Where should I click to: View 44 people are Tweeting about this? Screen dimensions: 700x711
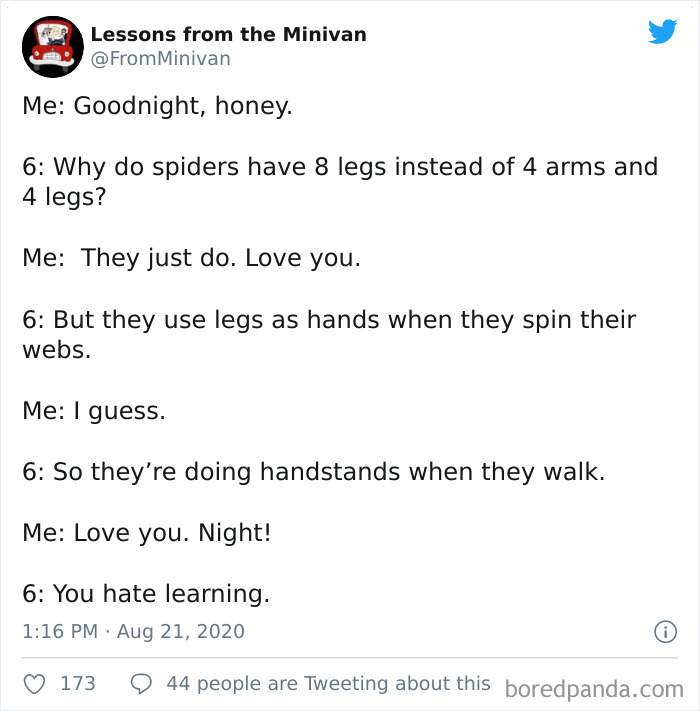point(328,683)
